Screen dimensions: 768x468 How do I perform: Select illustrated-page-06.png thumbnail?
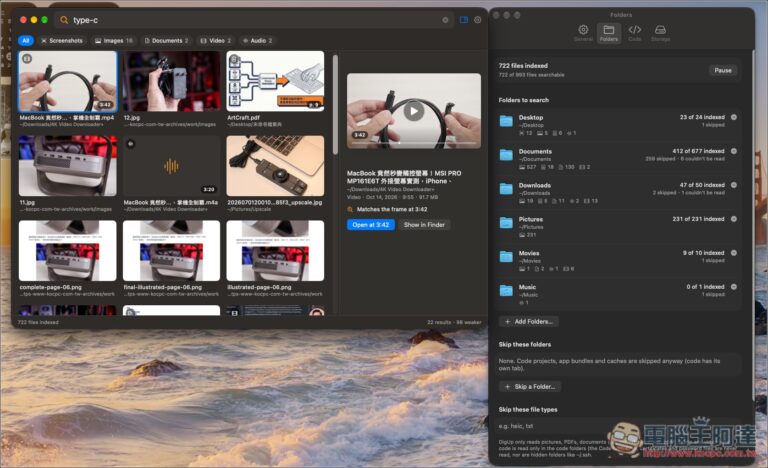(x=275, y=251)
